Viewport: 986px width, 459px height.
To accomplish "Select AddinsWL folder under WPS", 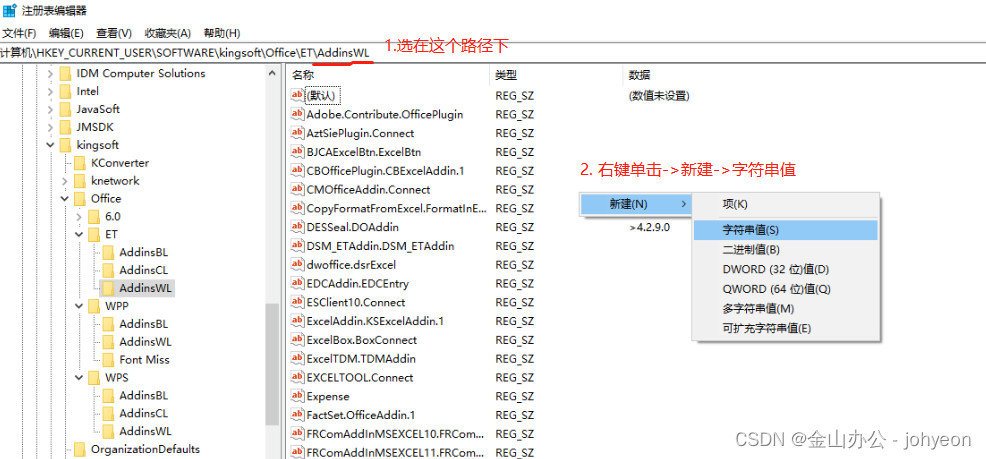I will [x=145, y=431].
